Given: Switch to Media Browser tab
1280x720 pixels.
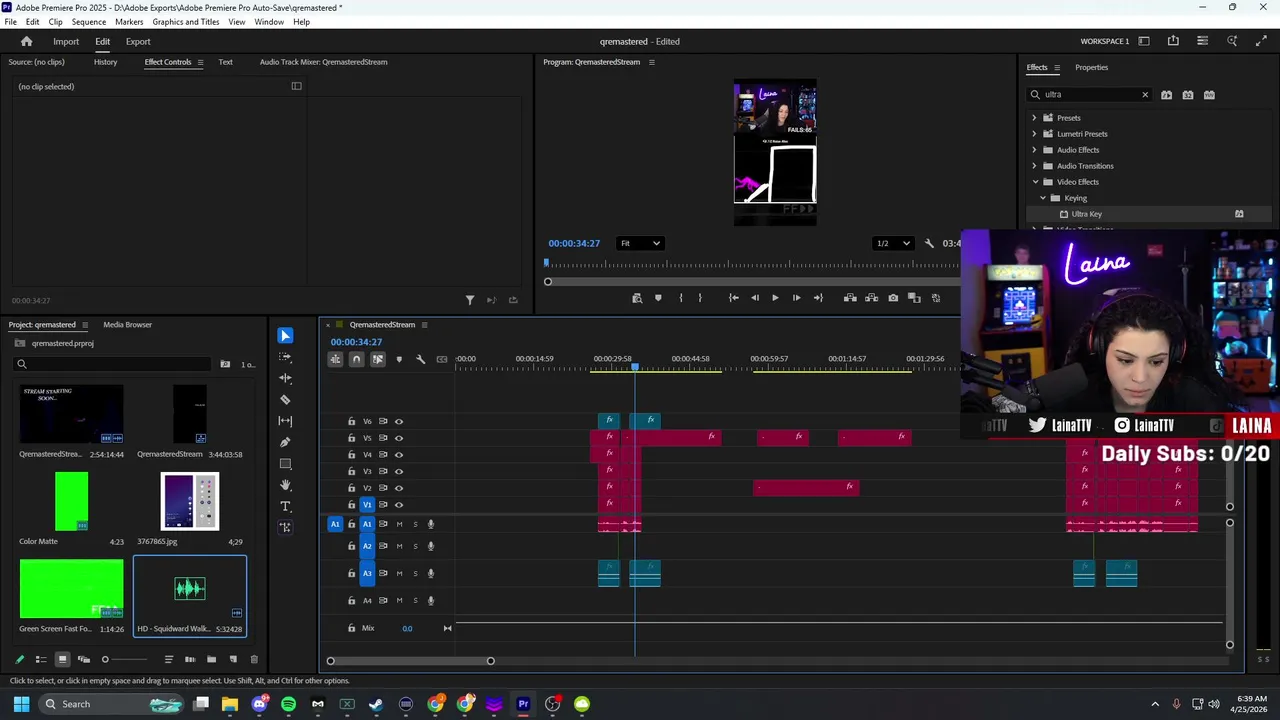Looking at the screenshot, I should pyautogui.click(x=127, y=325).
